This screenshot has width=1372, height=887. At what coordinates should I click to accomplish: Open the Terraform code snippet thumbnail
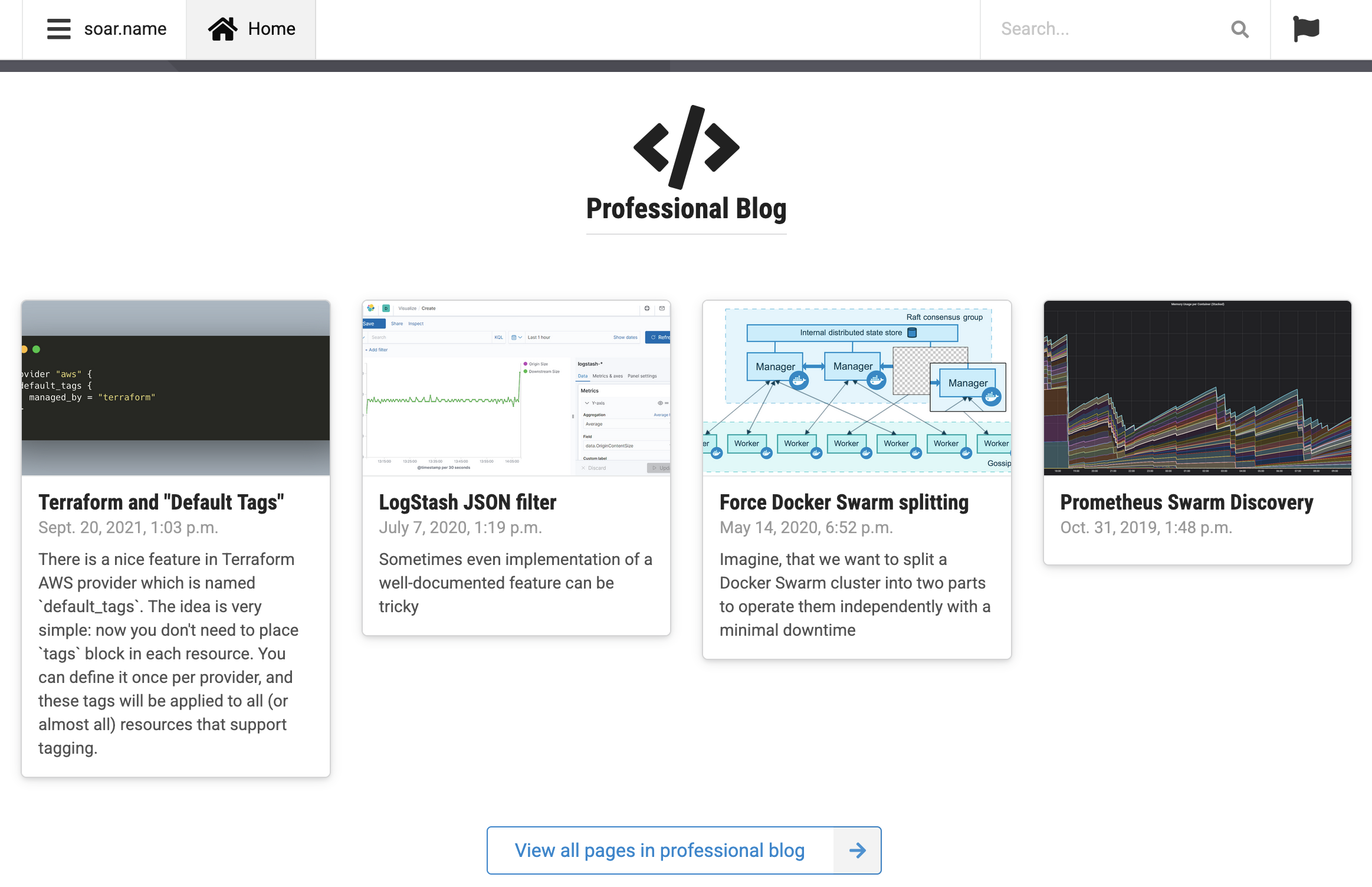pos(176,388)
